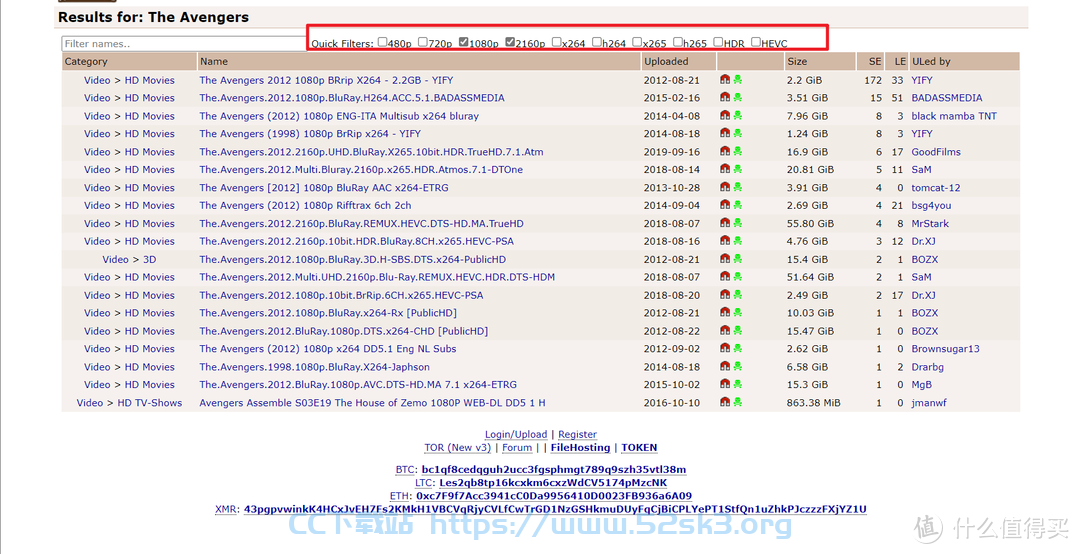
Task: Open The Avengers 2012 1080p BRrip YIFY torrent
Action: point(326,80)
